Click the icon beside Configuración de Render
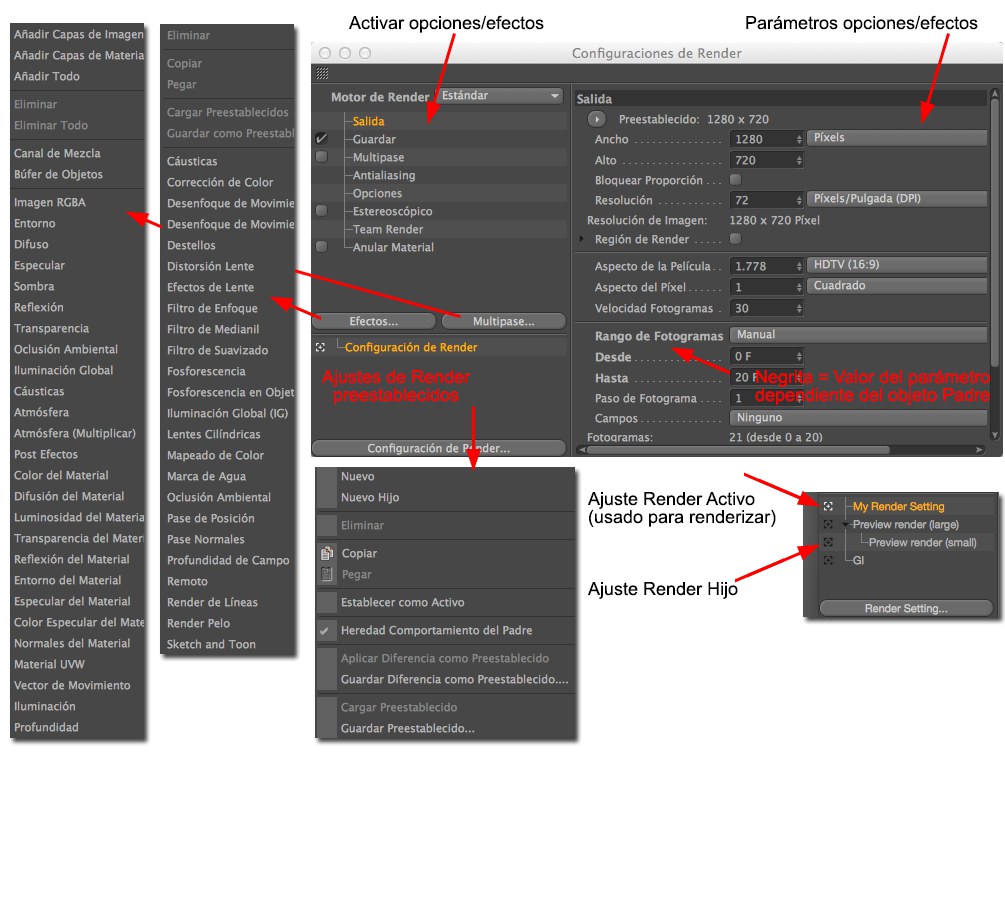This screenshot has width=1005, height=900. (x=320, y=348)
